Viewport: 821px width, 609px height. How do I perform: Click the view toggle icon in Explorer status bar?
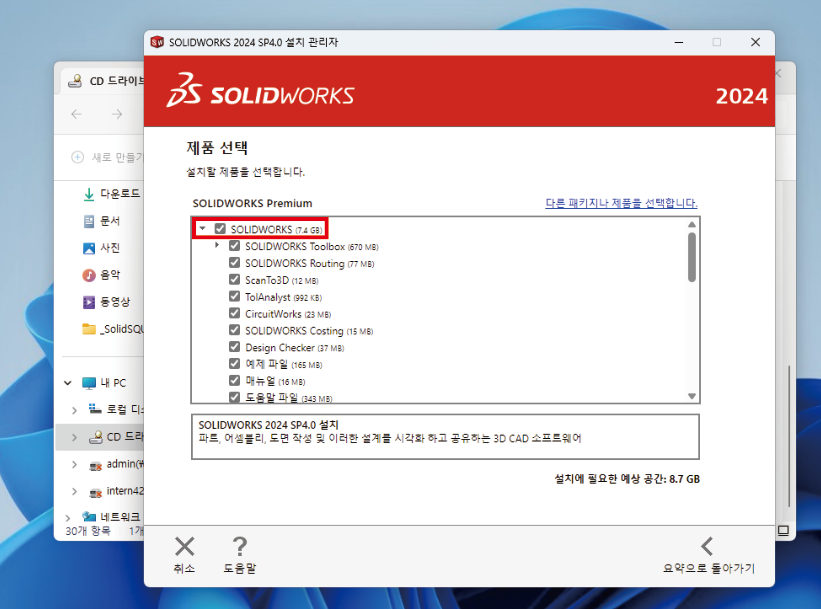(783, 530)
